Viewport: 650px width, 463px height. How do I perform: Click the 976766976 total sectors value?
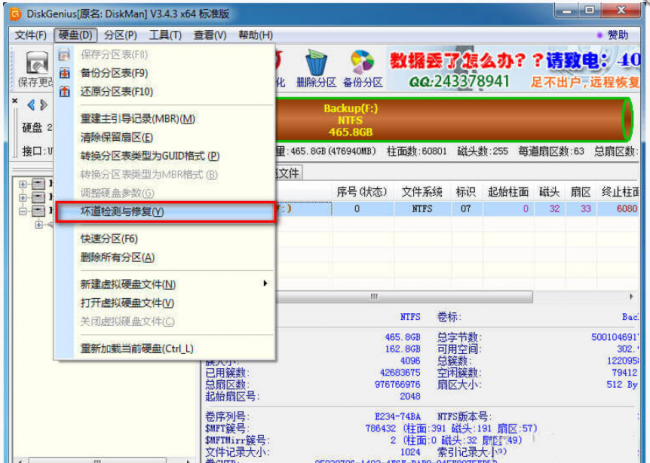(x=397, y=385)
